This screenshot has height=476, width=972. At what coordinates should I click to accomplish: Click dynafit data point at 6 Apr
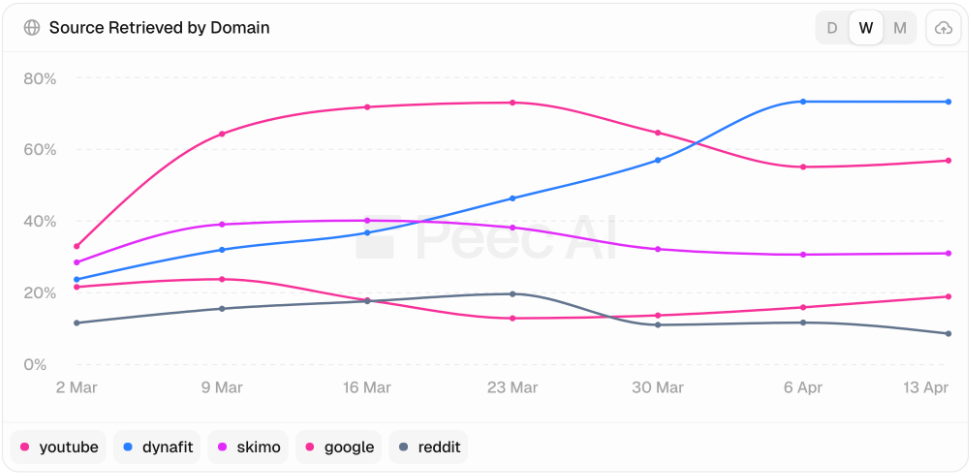point(803,102)
